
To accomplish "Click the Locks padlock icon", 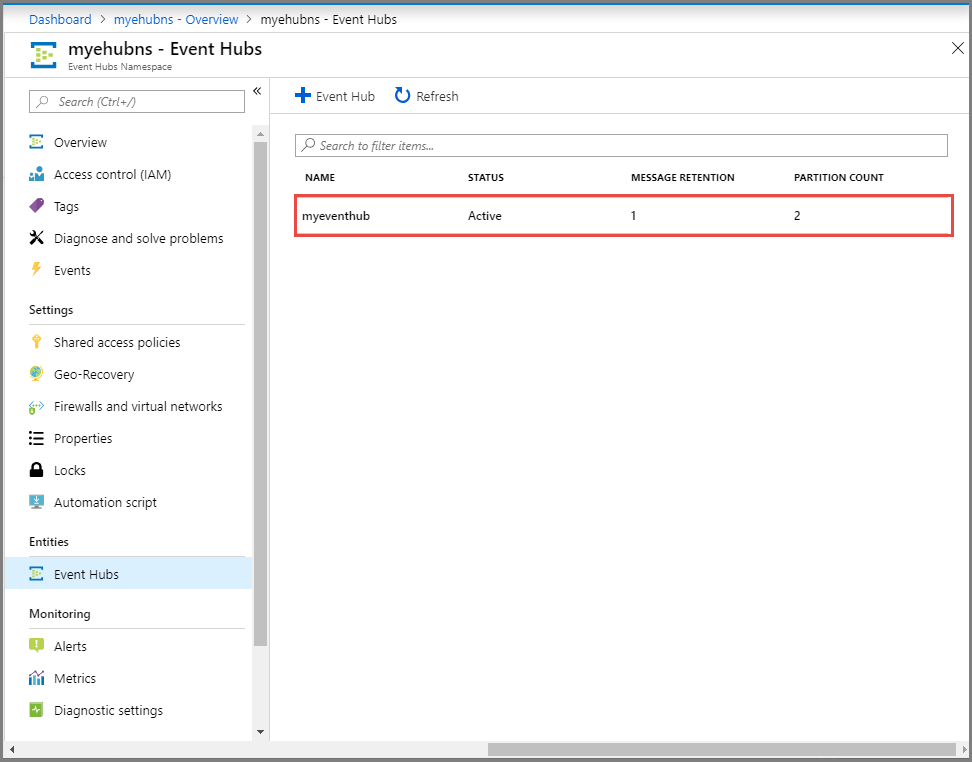I will coord(37,470).
